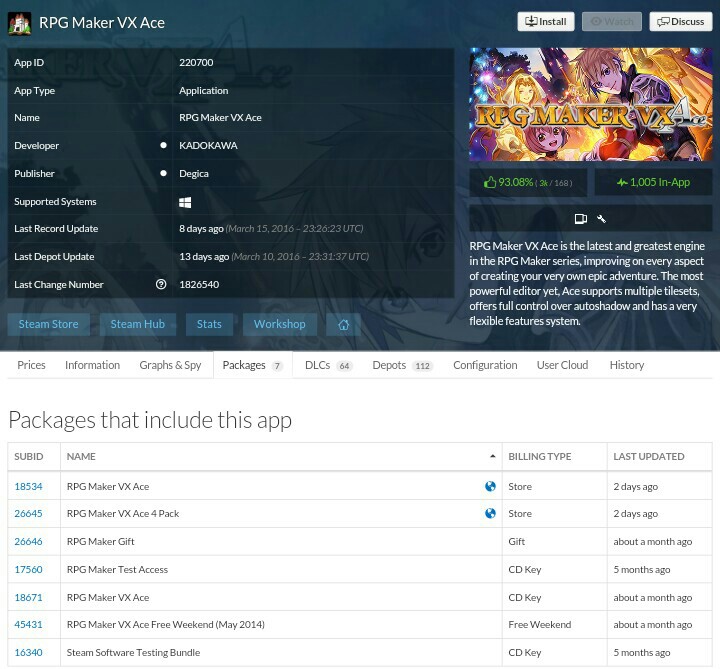This screenshot has width=720, height=669.
Task: Click the DLCs count badge 64
Action: click(x=344, y=366)
